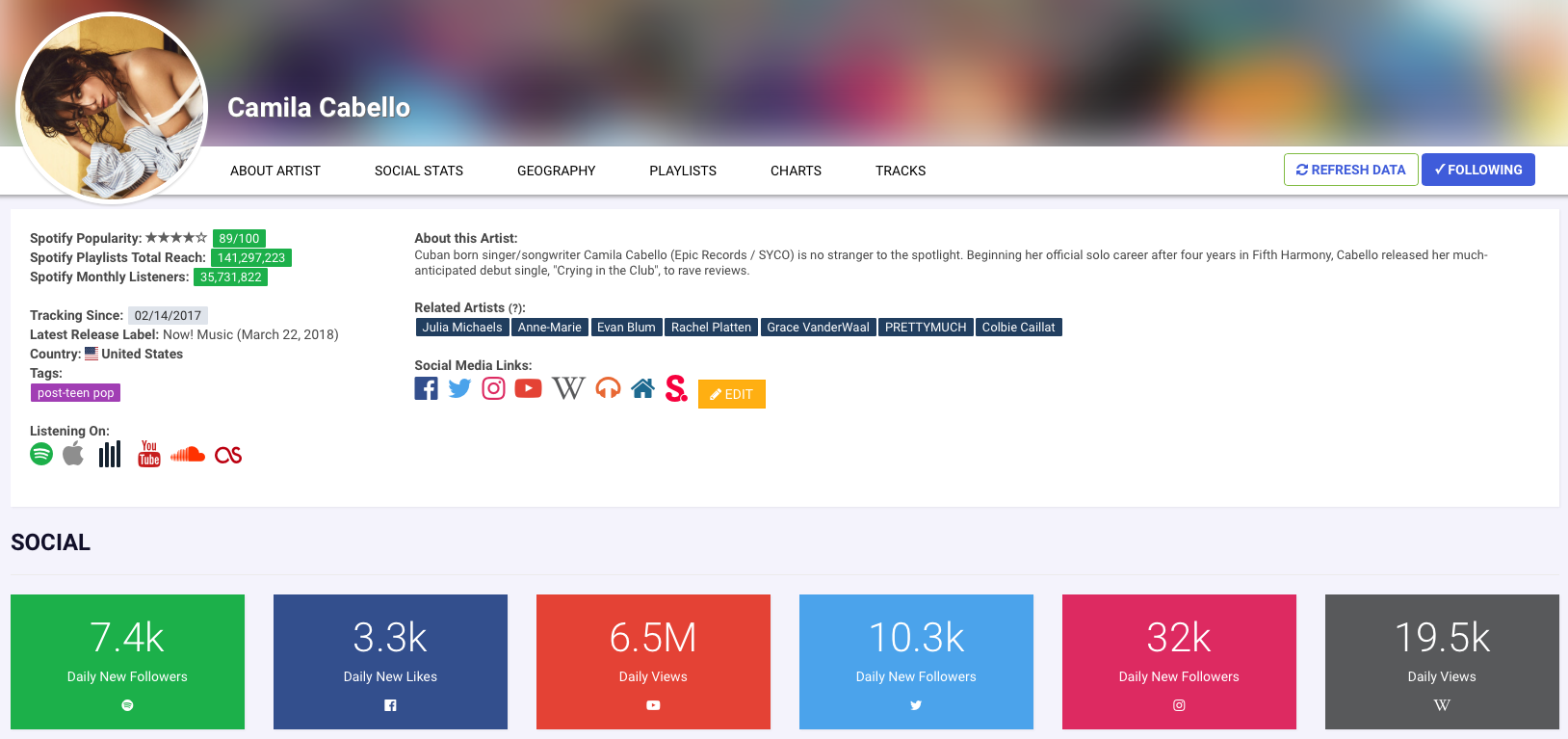Open the Twitter social media link
The width and height of the screenshot is (1568, 739).
point(459,388)
